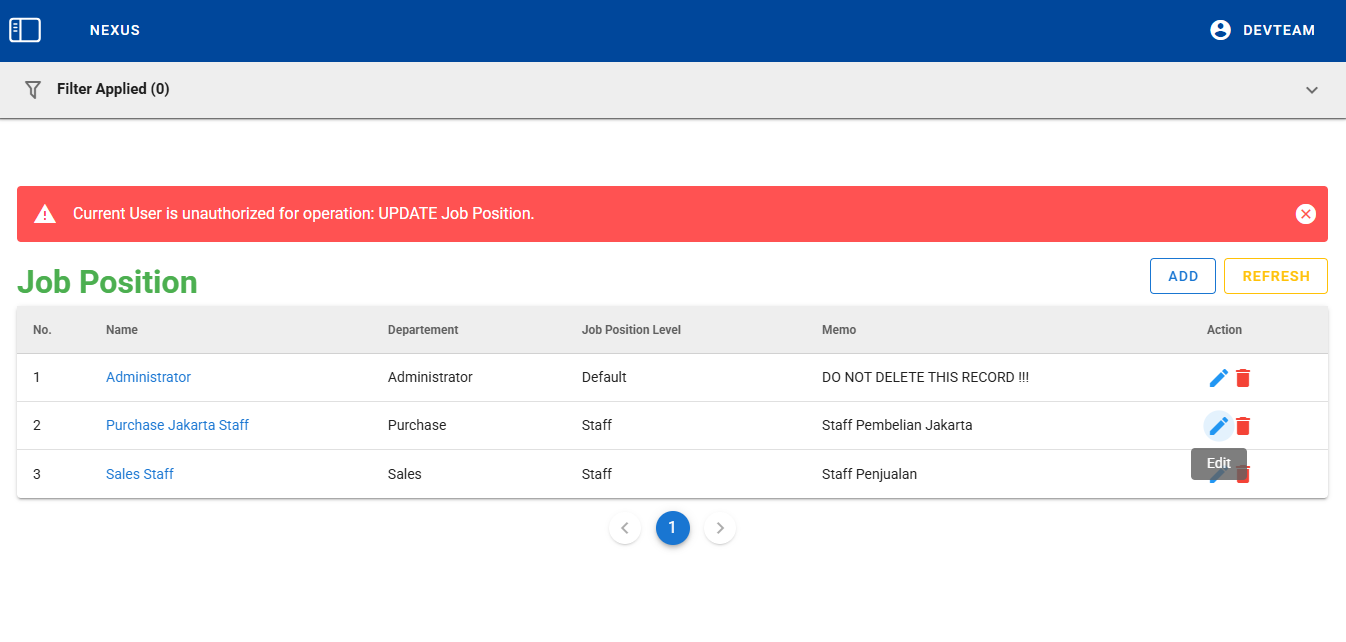
Task: Click the NEXUS app title
Action: tap(115, 30)
